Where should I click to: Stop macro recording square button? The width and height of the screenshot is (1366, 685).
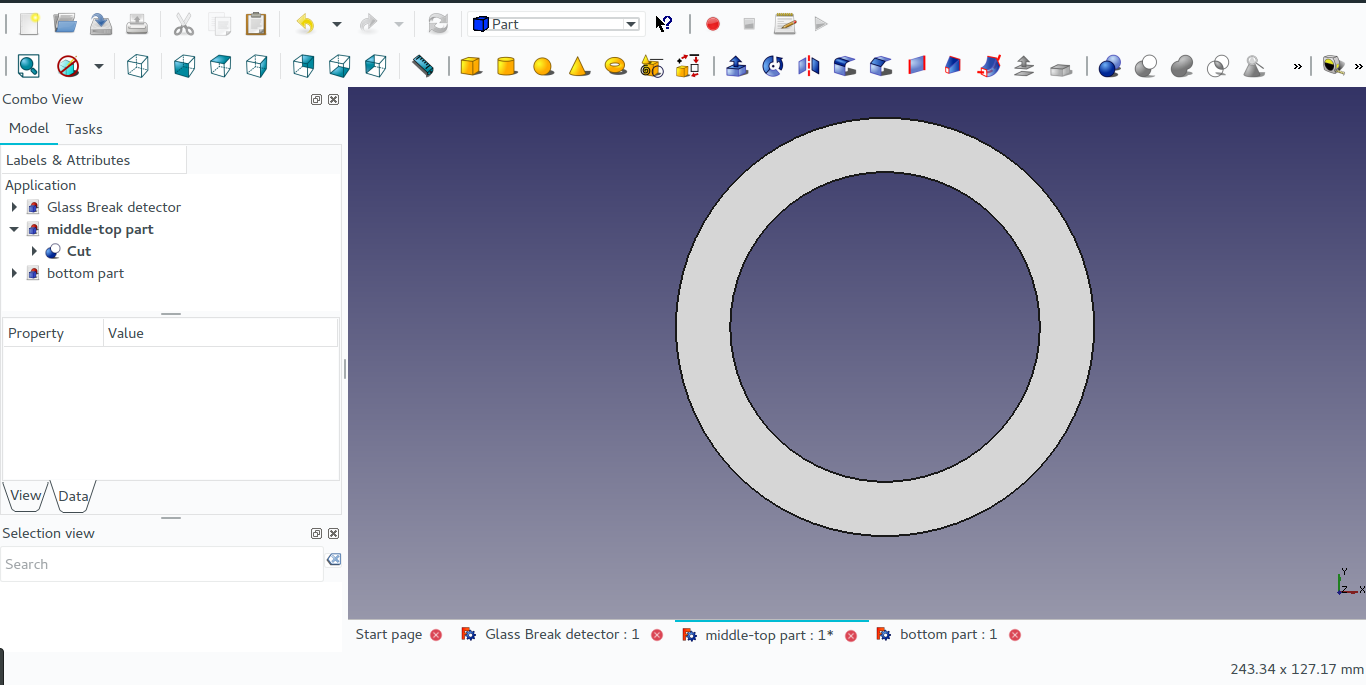point(749,24)
